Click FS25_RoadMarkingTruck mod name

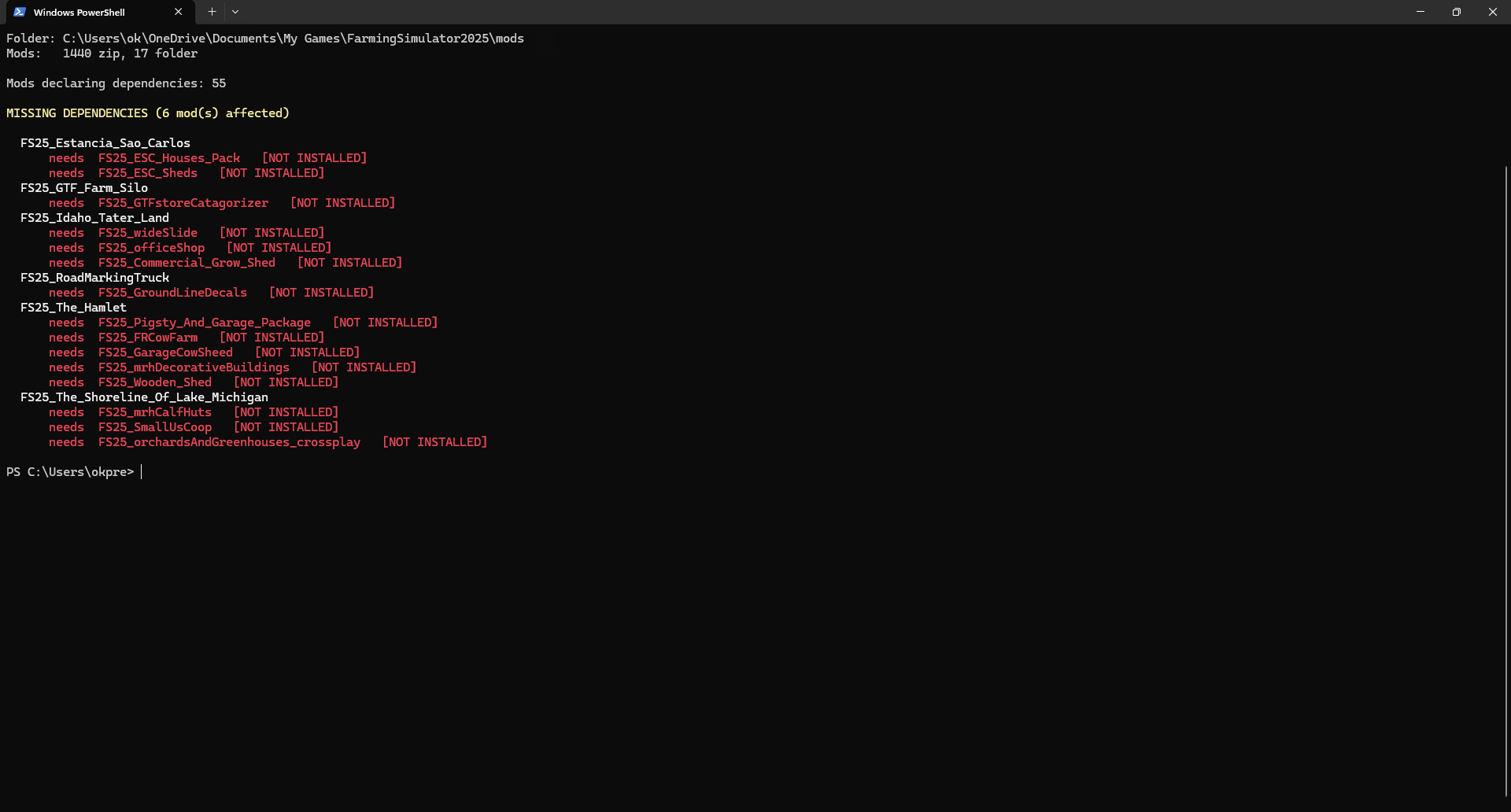pyautogui.click(x=94, y=278)
